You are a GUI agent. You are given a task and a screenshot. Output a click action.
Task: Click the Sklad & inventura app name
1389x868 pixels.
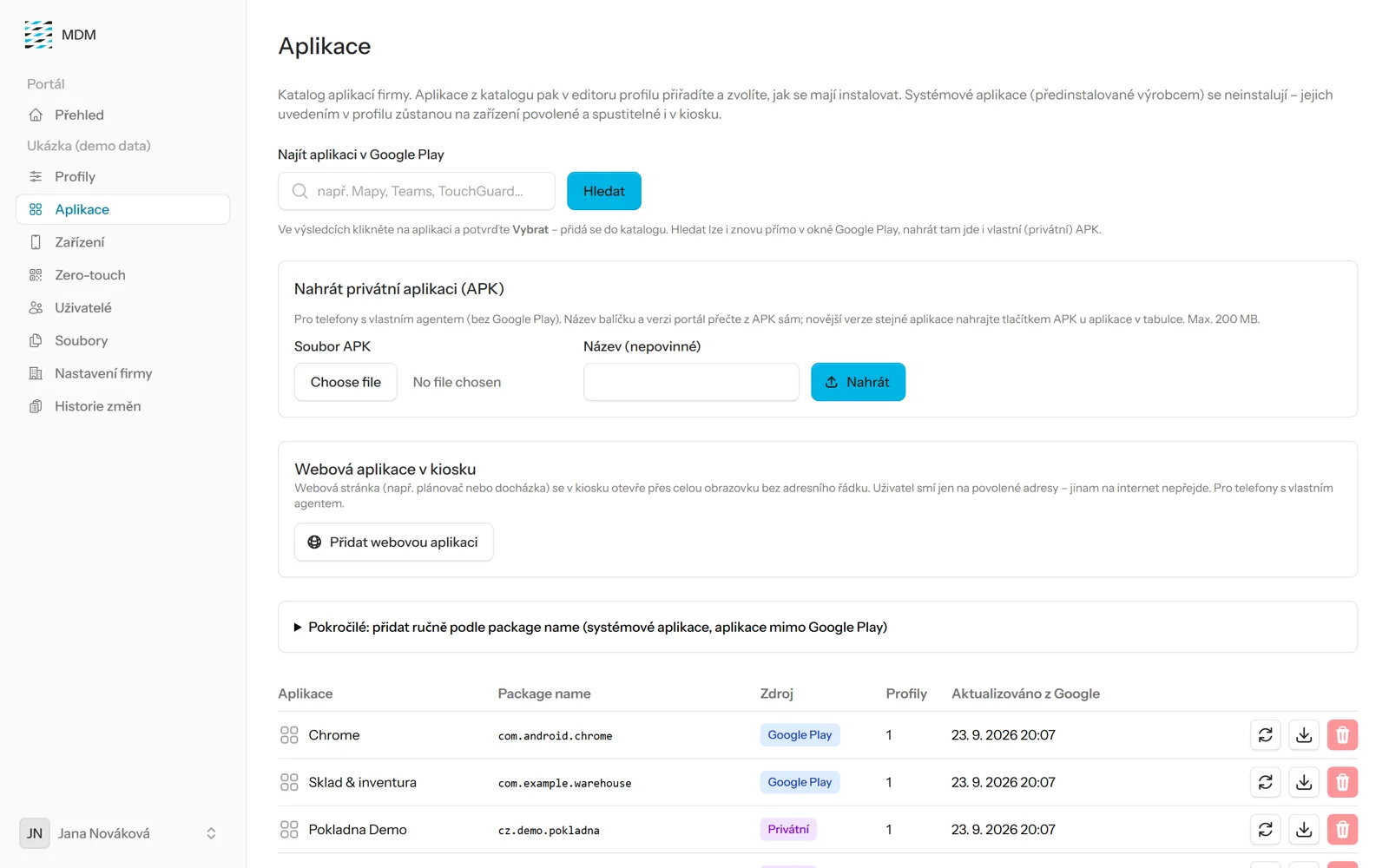tap(363, 782)
